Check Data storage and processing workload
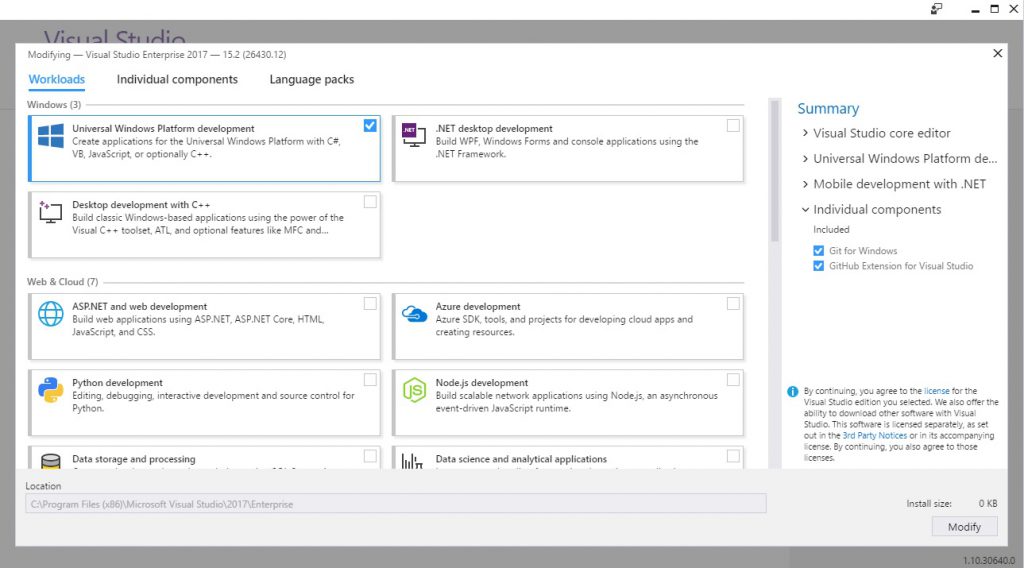This screenshot has height=568, width=1024. pos(370,456)
